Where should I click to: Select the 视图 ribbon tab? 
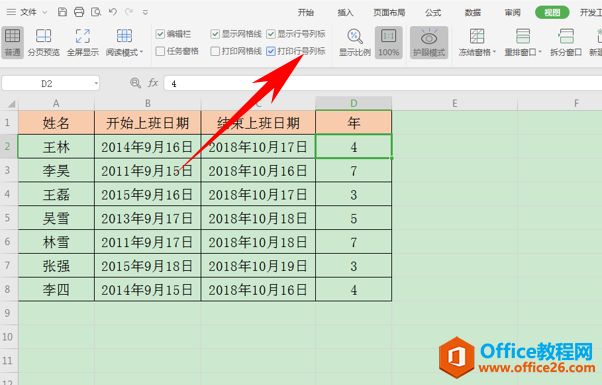pyautogui.click(x=552, y=13)
